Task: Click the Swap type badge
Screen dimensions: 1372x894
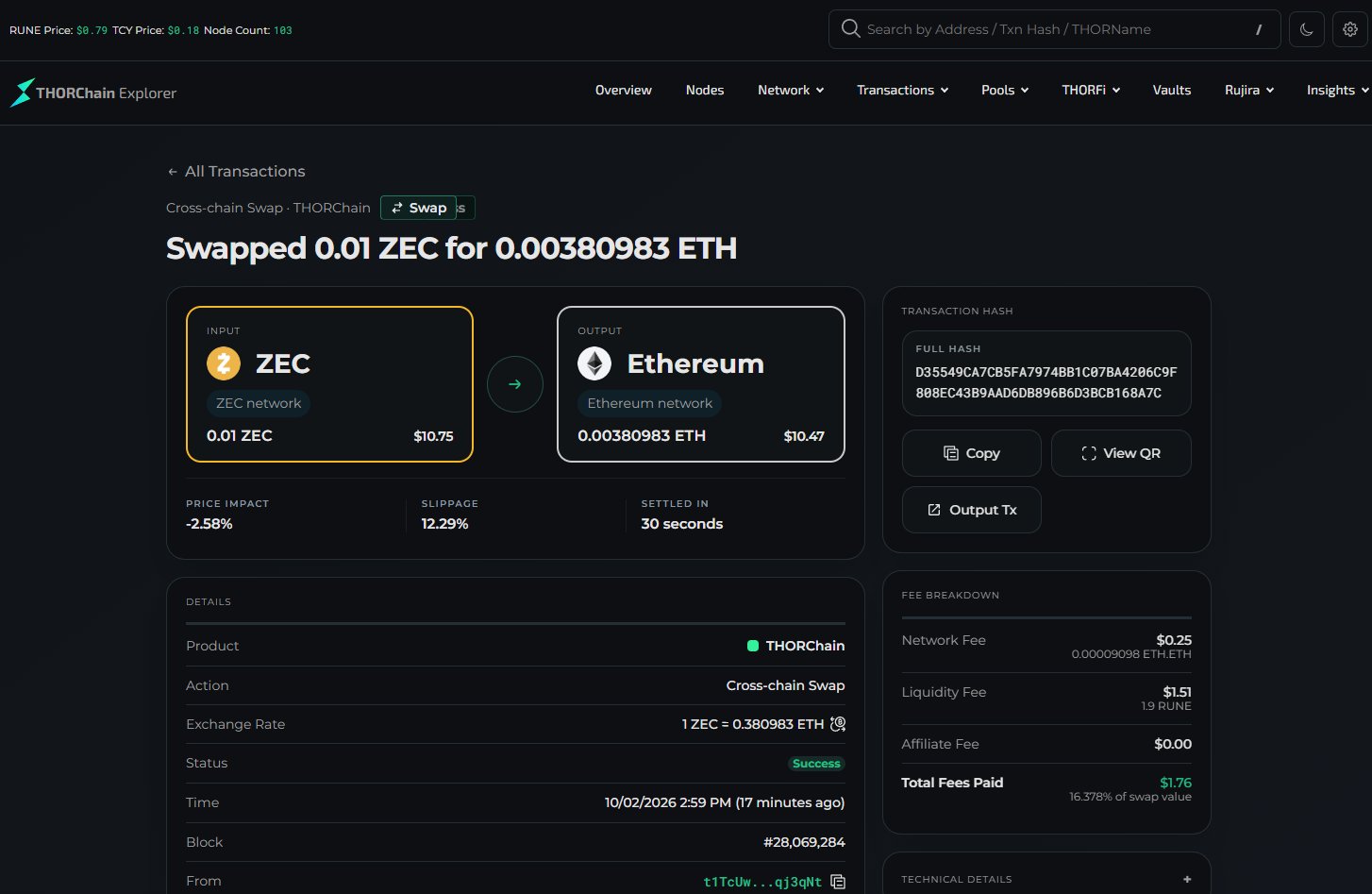Action: pos(419,208)
